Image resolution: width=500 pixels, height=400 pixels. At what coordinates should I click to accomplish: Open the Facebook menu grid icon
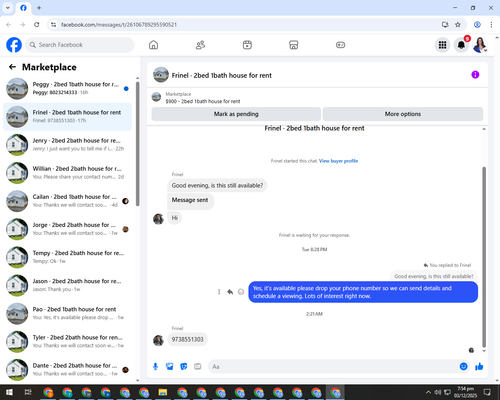(x=442, y=45)
